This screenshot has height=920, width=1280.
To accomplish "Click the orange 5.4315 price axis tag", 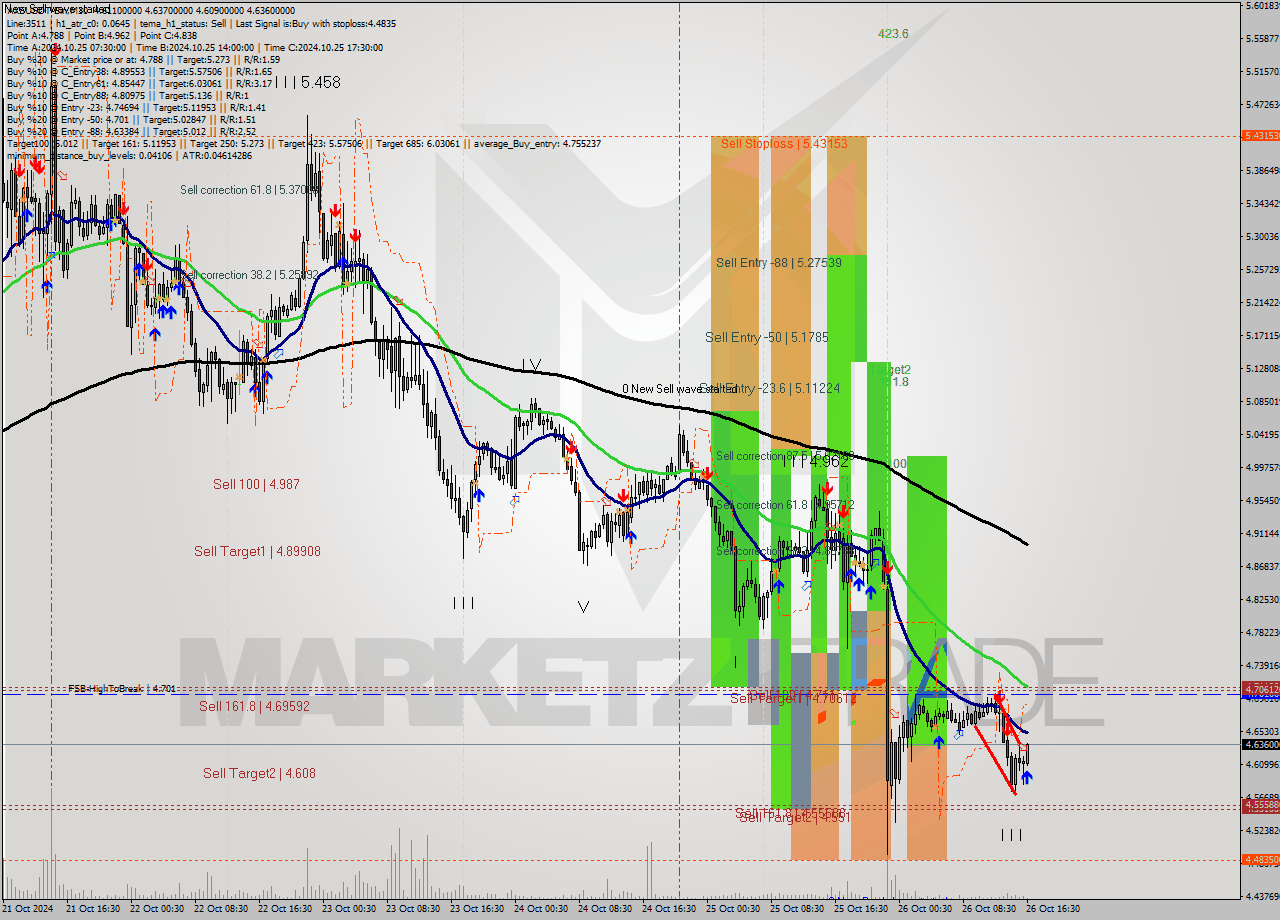I will click(1260, 135).
